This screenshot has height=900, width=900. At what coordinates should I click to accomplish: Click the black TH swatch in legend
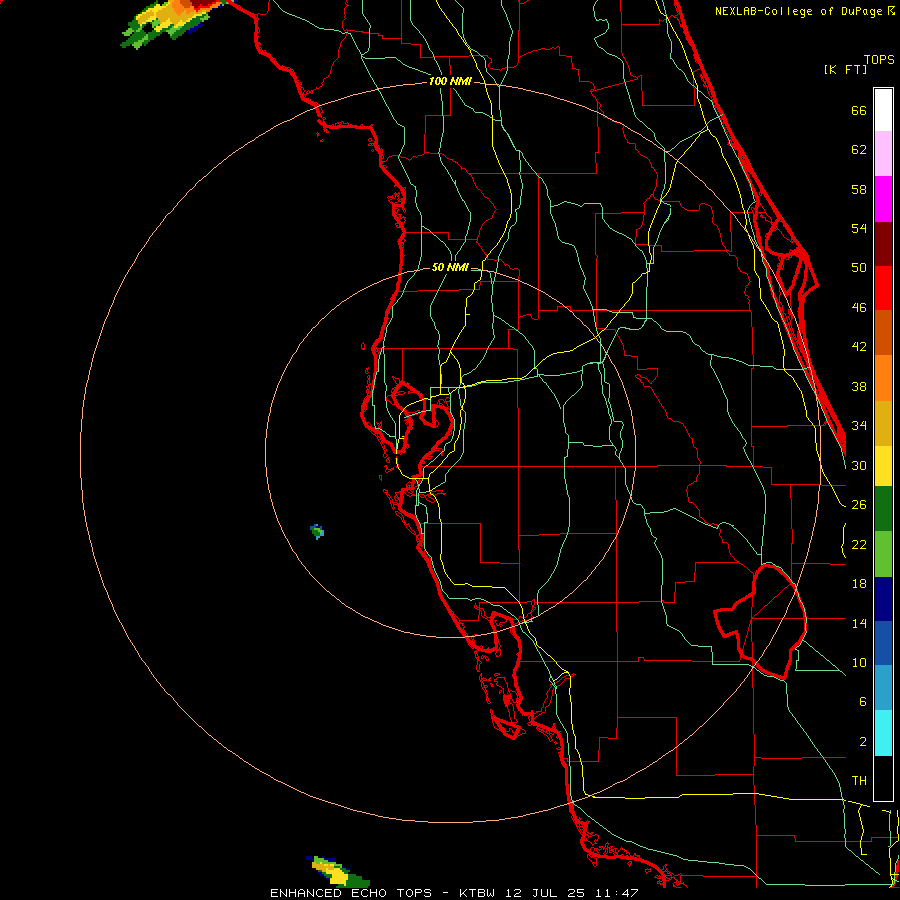pos(883,778)
